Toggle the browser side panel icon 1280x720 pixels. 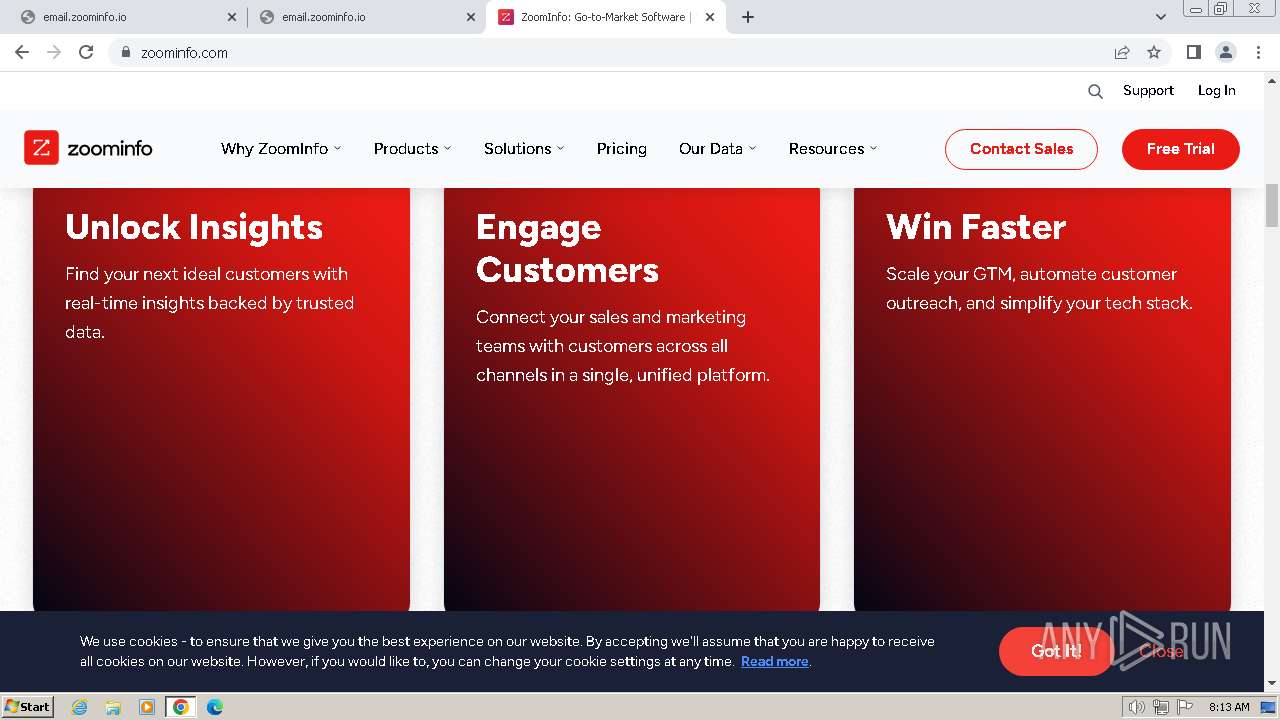(x=1193, y=52)
